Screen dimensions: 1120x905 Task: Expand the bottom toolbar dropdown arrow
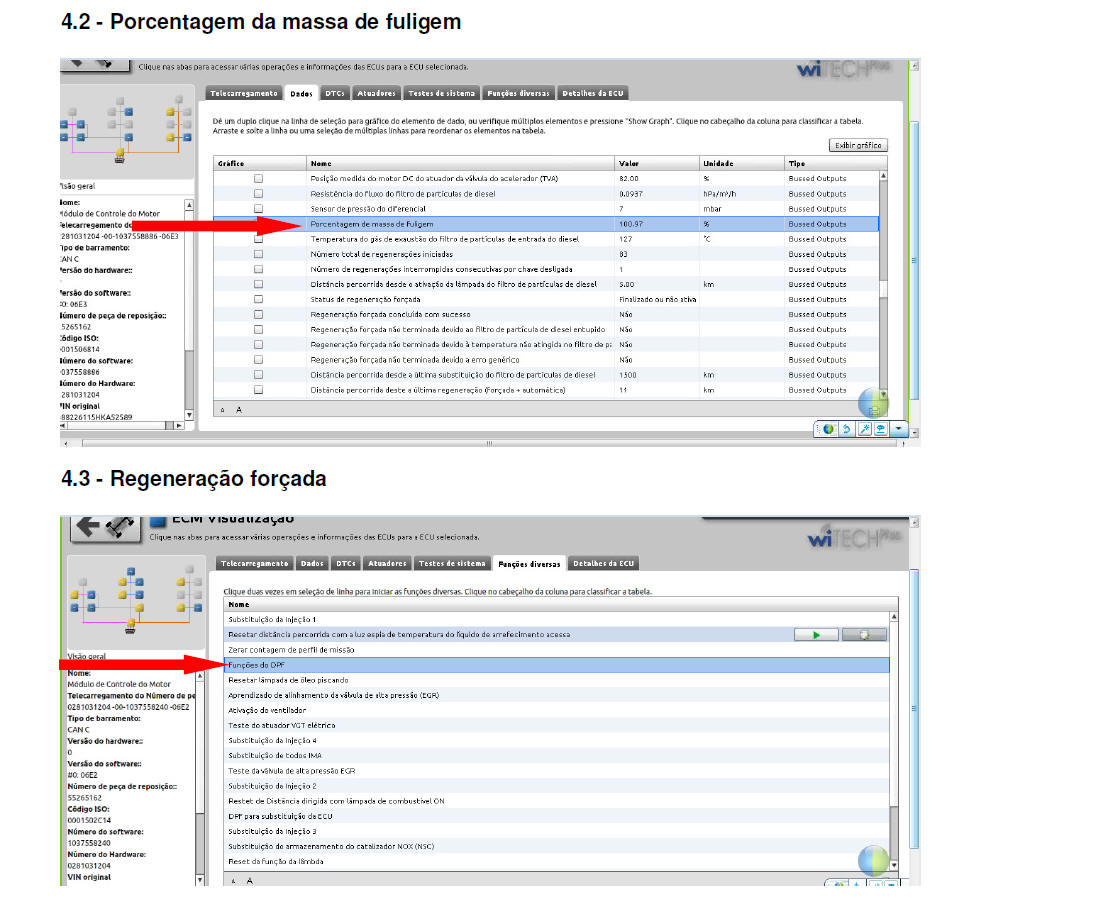(x=899, y=429)
